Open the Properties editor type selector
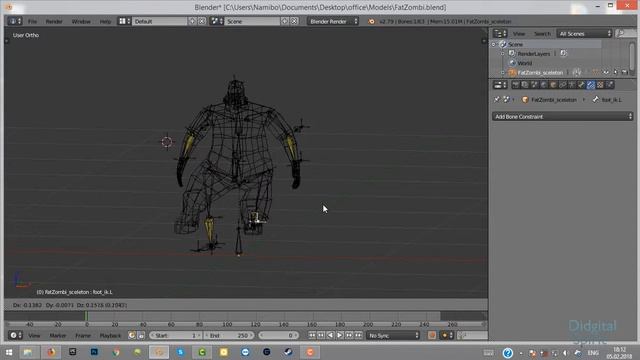The height and width of the screenshot is (360, 640). pos(500,85)
